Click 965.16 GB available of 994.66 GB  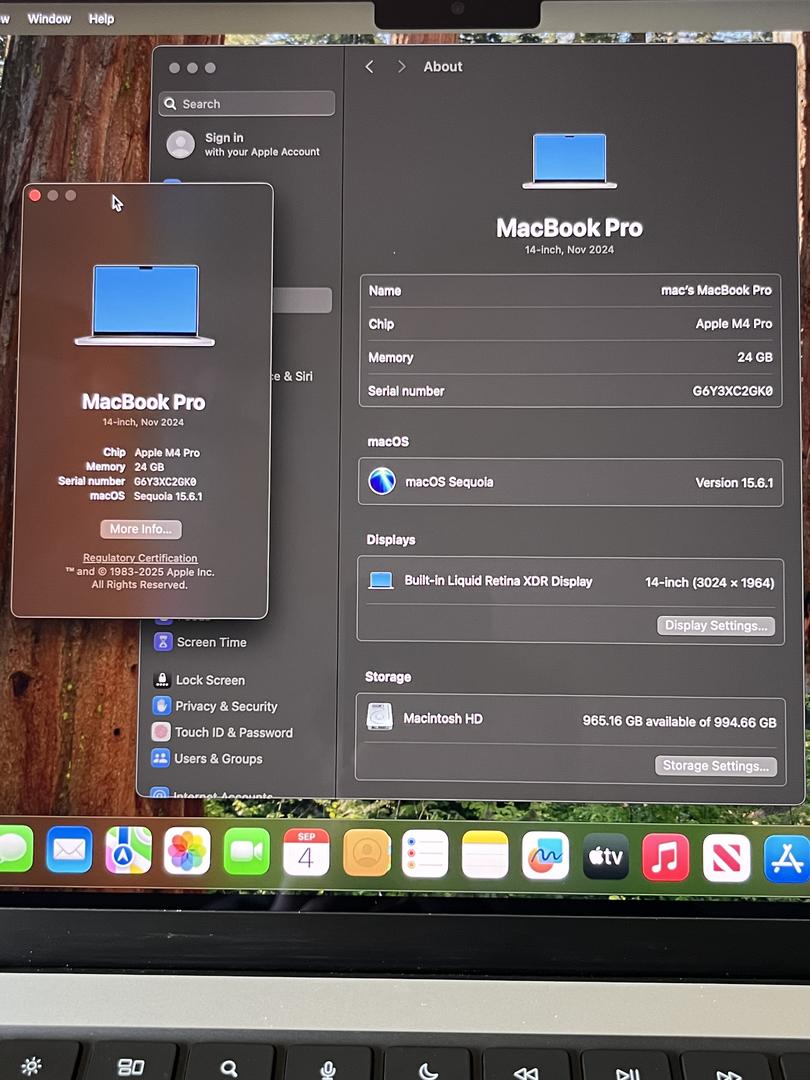(679, 722)
